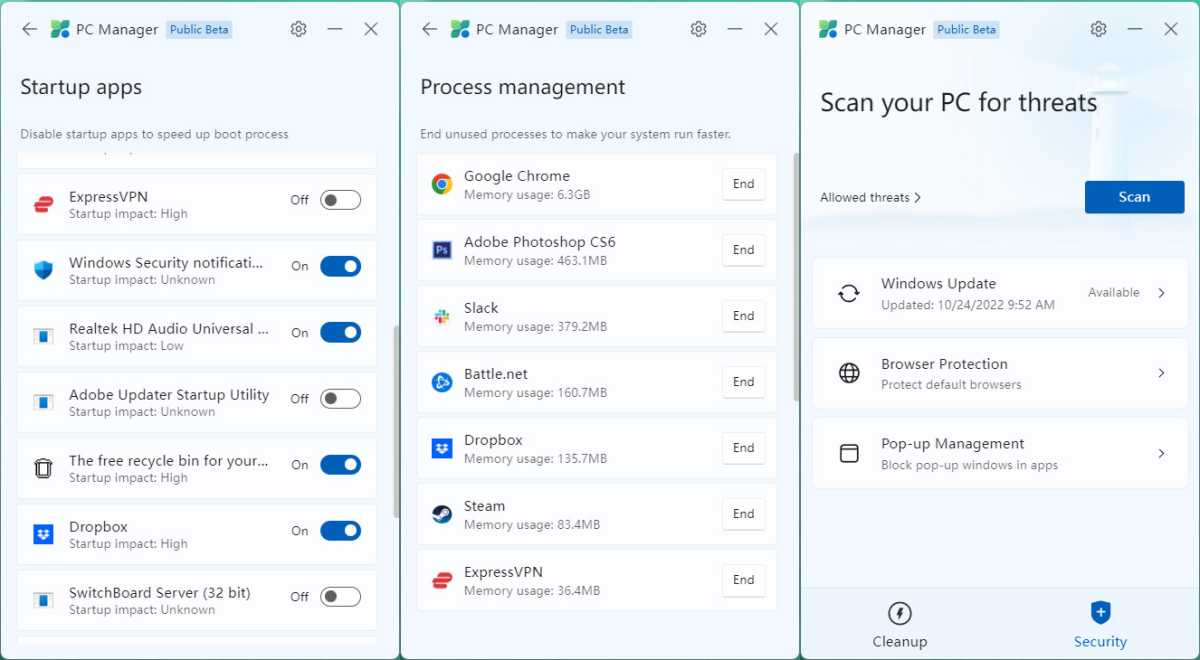This screenshot has height=660, width=1200.
Task: Click the Browser Protection globe icon
Action: pyautogui.click(x=849, y=373)
